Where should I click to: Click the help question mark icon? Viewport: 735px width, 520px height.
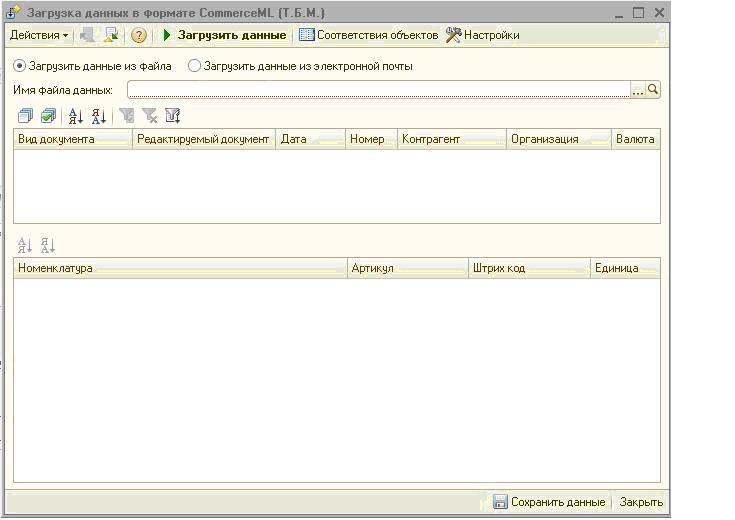pyautogui.click(x=139, y=35)
